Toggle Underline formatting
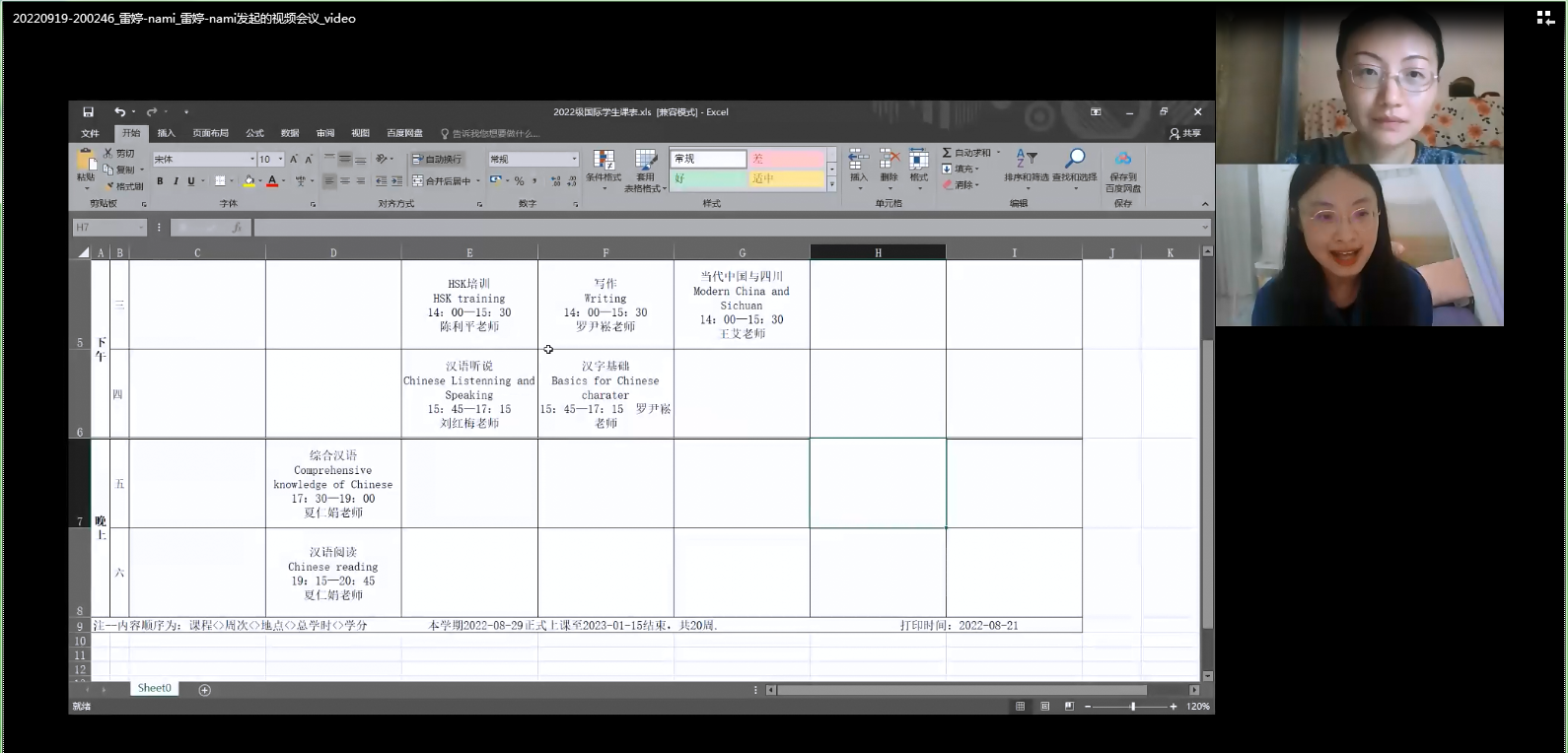The width and height of the screenshot is (1568, 753). point(190,181)
